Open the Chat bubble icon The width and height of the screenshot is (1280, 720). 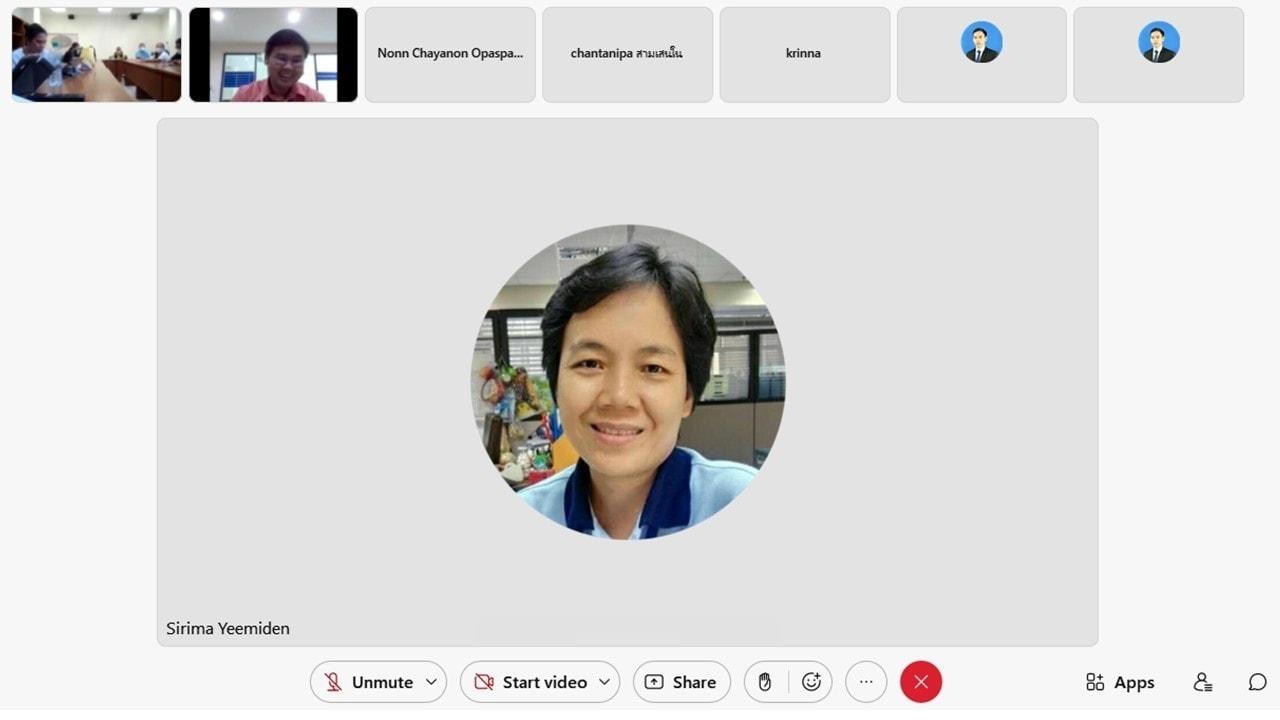pyautogui.click(x=1257, y=682)
